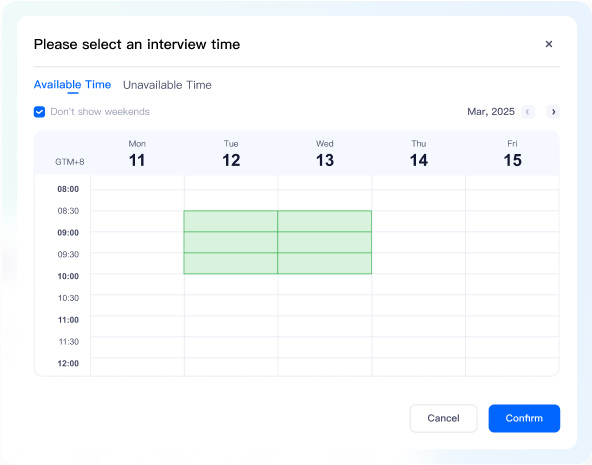Go to the previous week arrow
This screenshot has height=465, width=592.
coord(528,112)
